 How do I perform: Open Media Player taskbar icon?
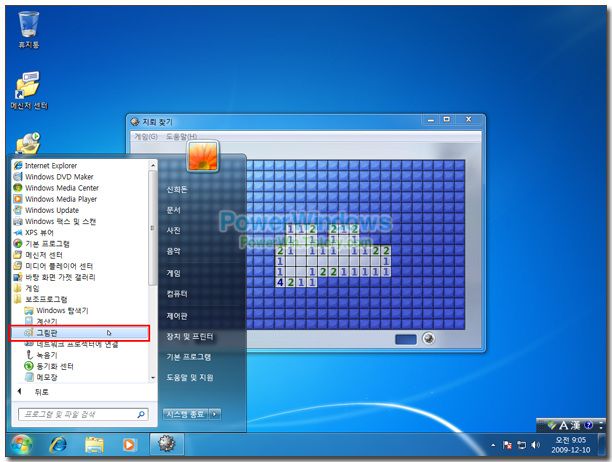(129, 444)
